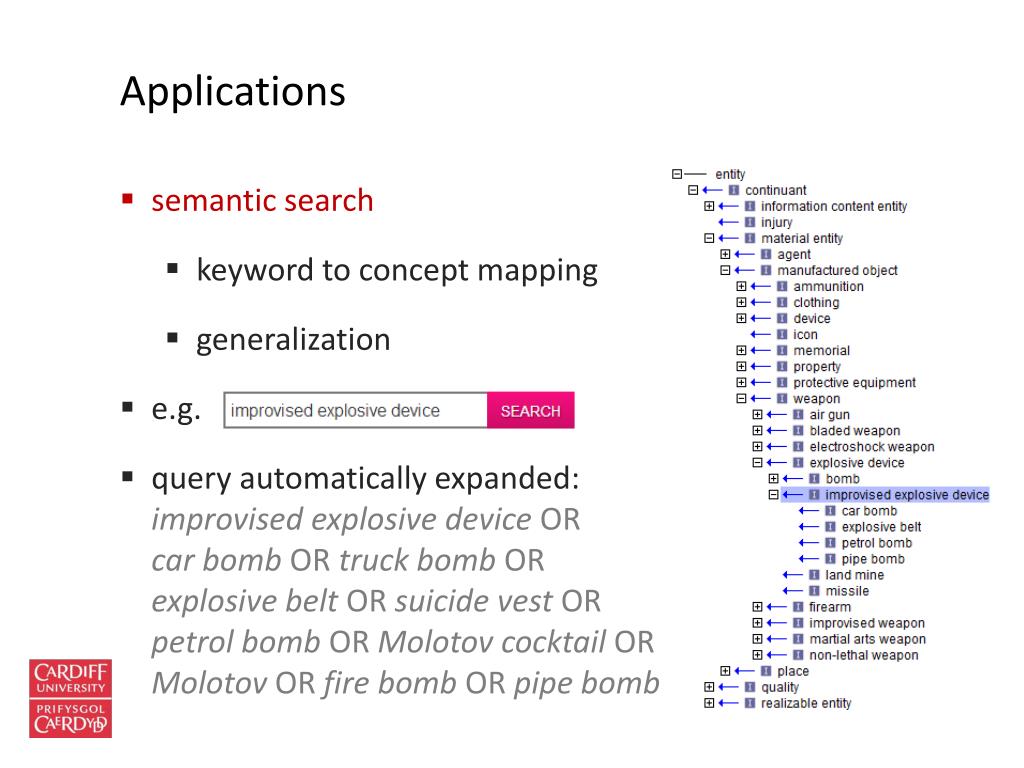
Task: Collapse the improvised explosive device node
Action: point(773,494)
